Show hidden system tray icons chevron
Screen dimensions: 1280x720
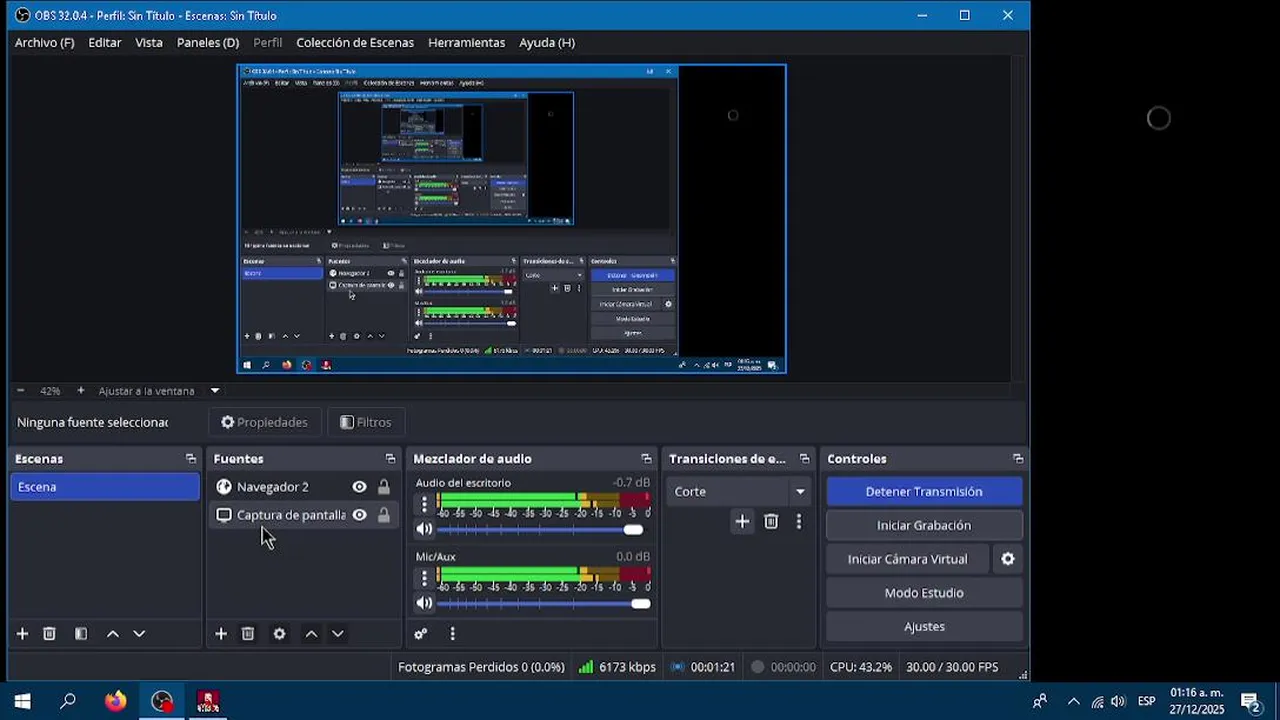[x=1073, y=701]
